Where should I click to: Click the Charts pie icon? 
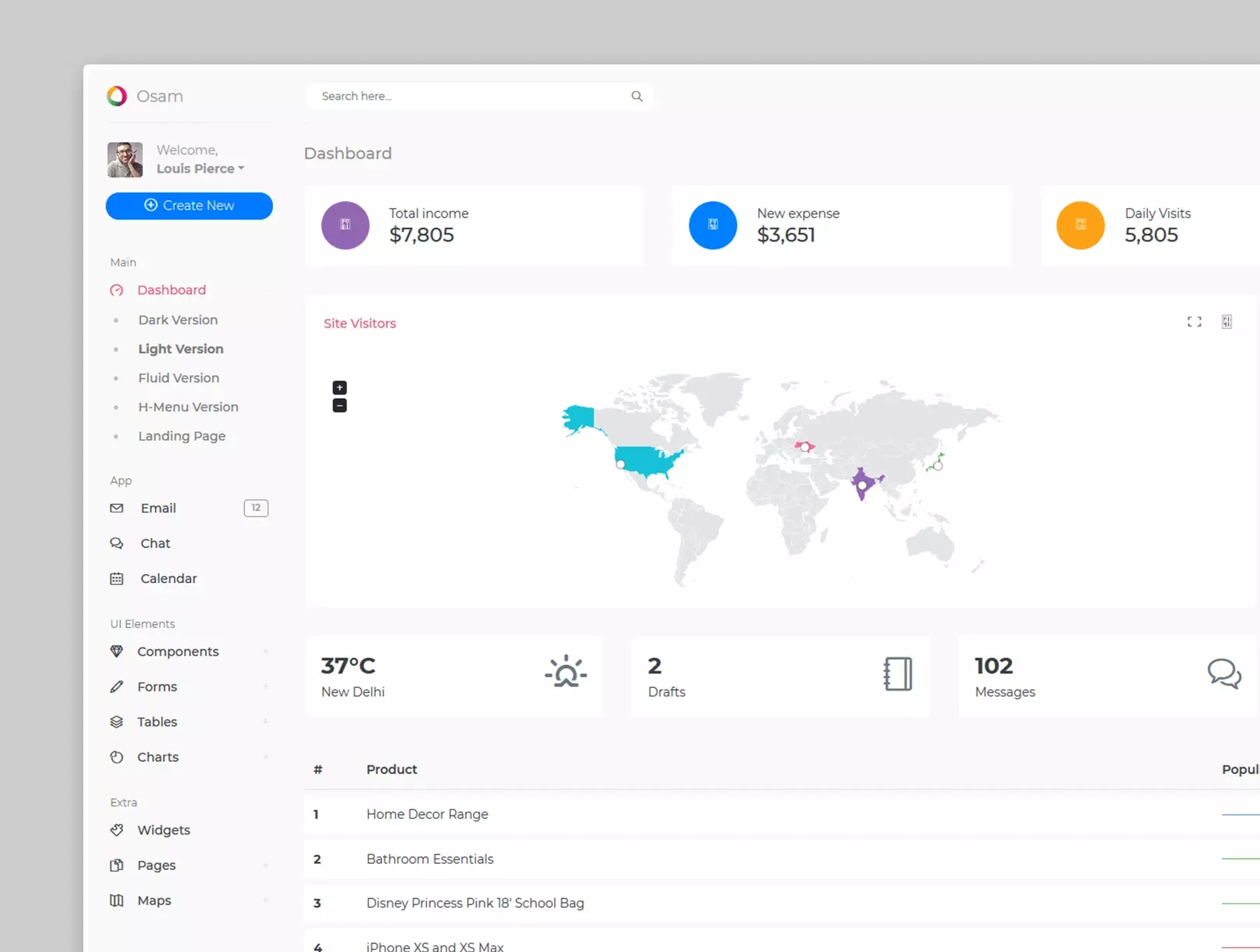click(117, 757)
